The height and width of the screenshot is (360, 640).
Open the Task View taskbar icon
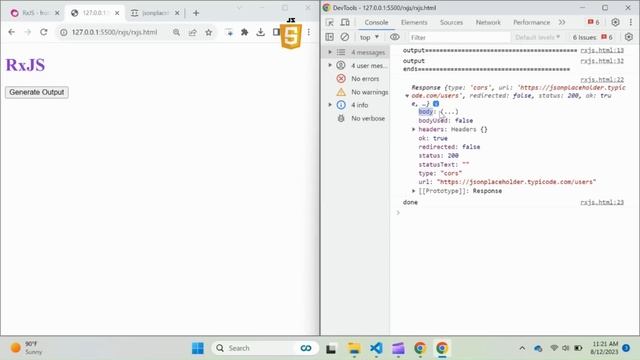click(x=331, y=348)
